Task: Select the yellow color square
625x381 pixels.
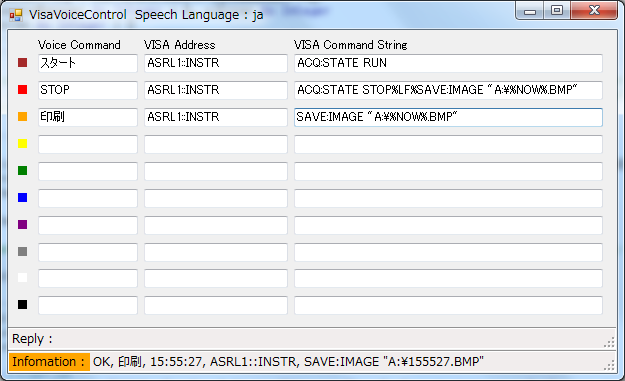Action: pos(23,143)
